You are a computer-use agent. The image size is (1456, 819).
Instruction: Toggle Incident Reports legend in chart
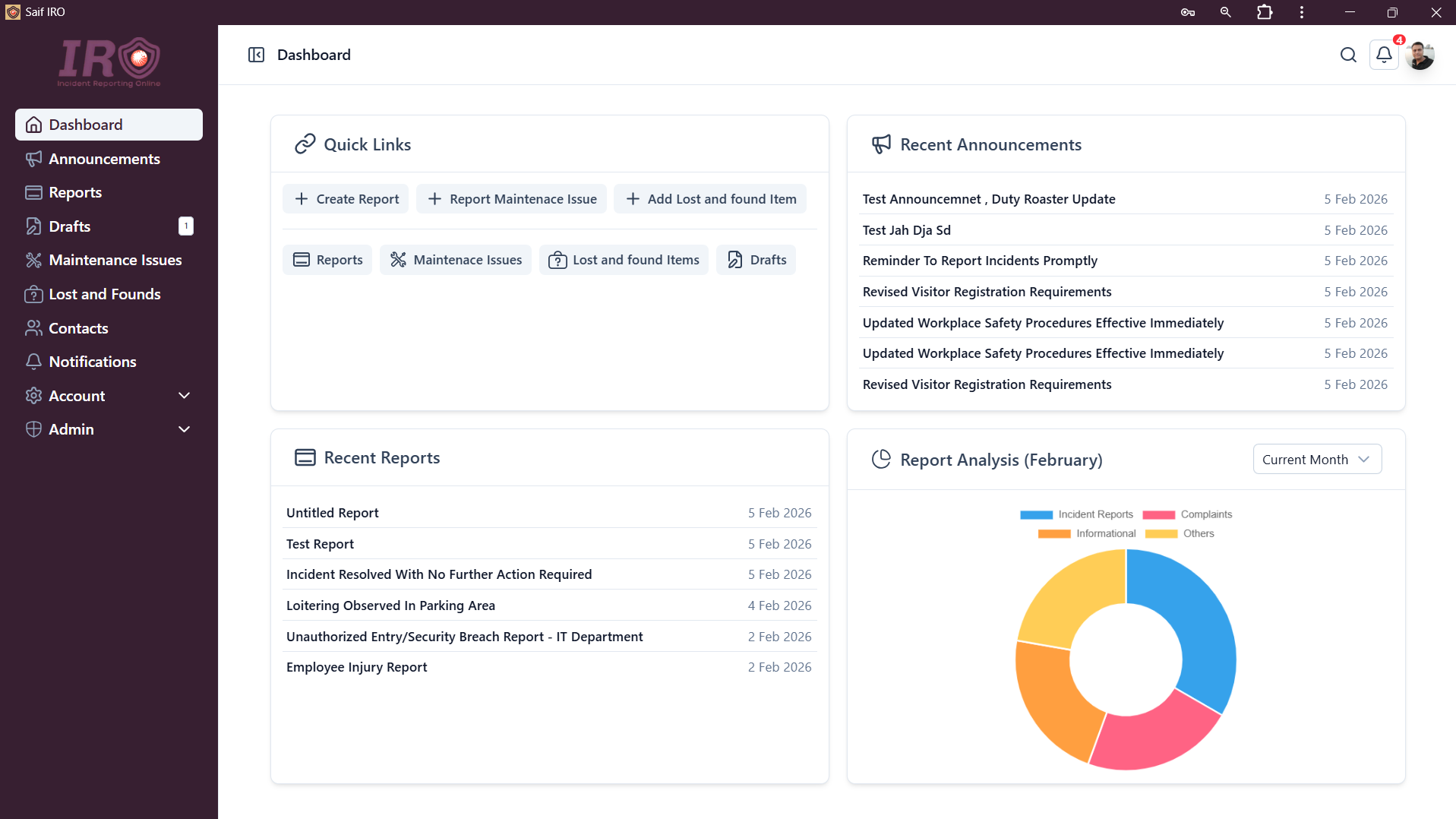pyautogui.click(x=1077, y=514)
